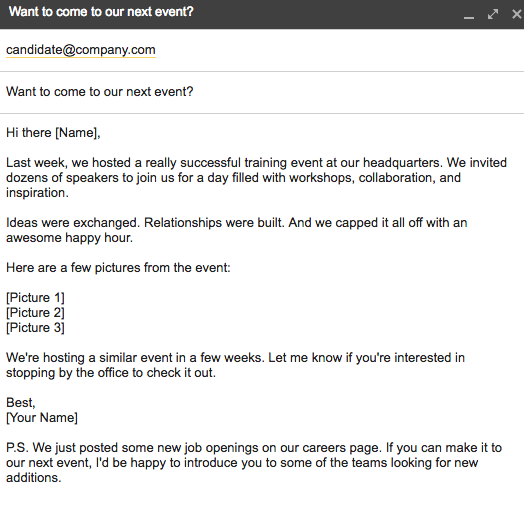
Task: Click the 'Best,' closing line
Action: 21,402
